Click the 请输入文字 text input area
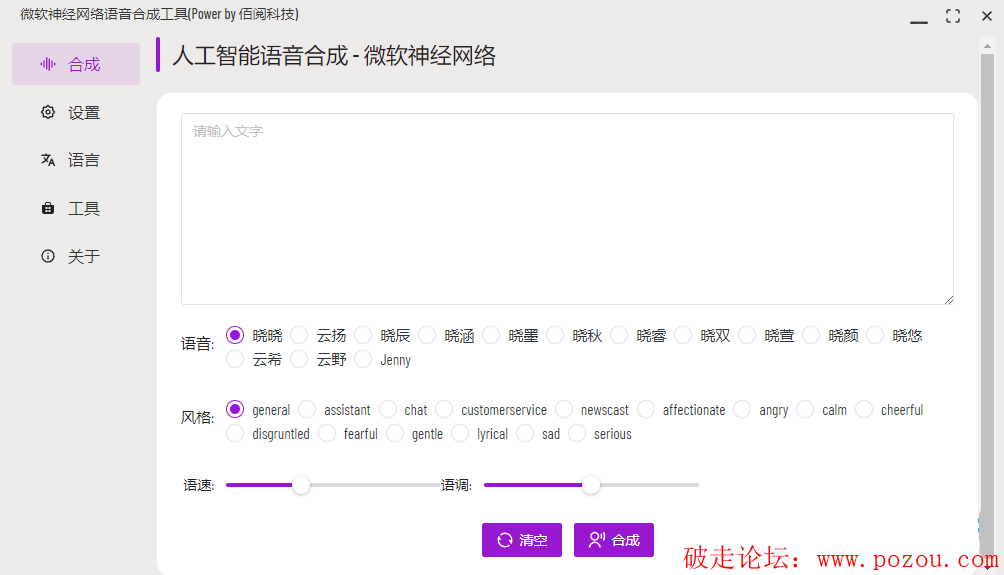 [x=567, y=209]
